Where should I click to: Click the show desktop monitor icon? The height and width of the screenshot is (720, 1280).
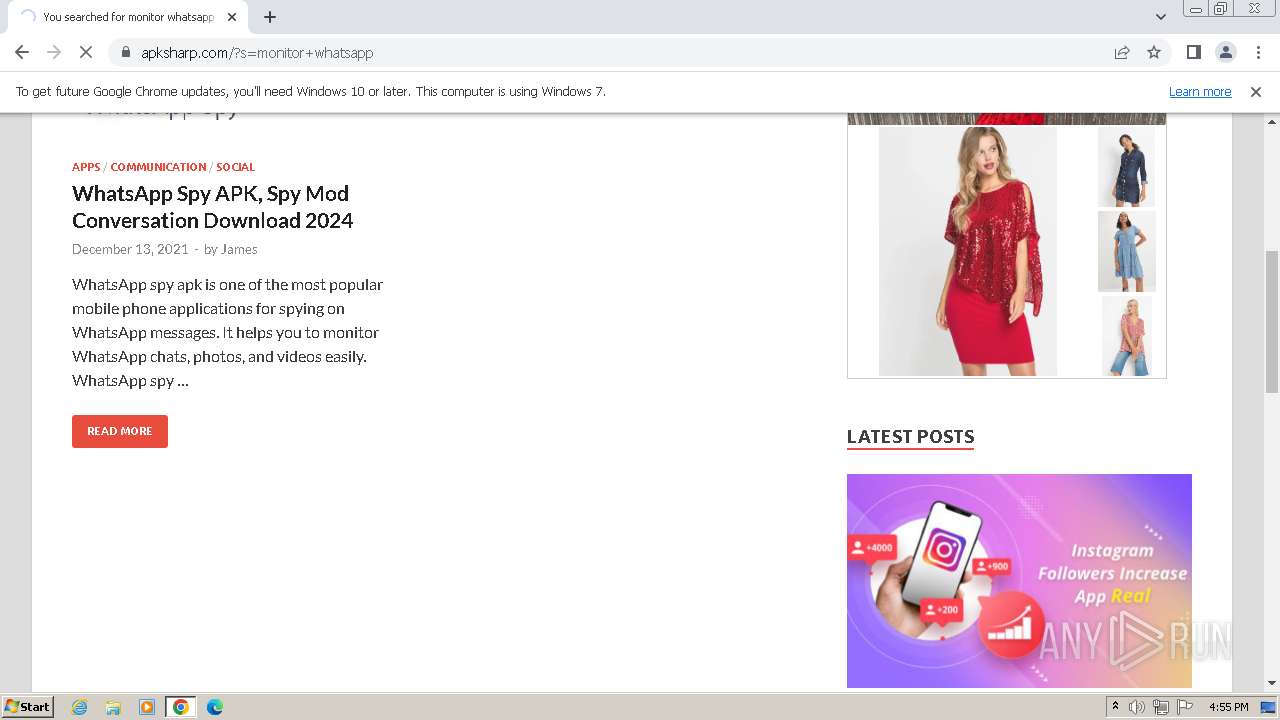point(1268,707)
